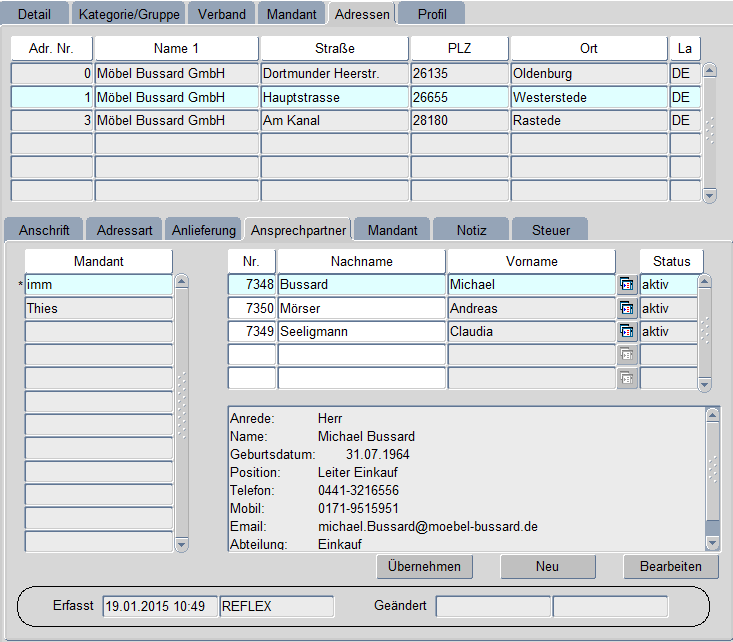Viewport: 733px width, 642px height.
Task: Switch to the Steuer sub-tab
Action: pyautogui.click(x=550, y=230)
